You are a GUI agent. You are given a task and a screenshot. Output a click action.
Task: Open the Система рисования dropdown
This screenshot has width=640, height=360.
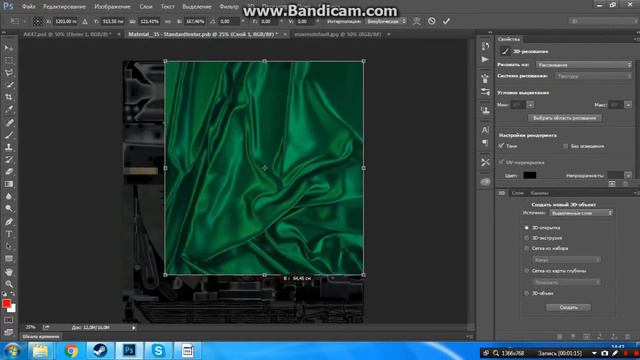(593, 76)
